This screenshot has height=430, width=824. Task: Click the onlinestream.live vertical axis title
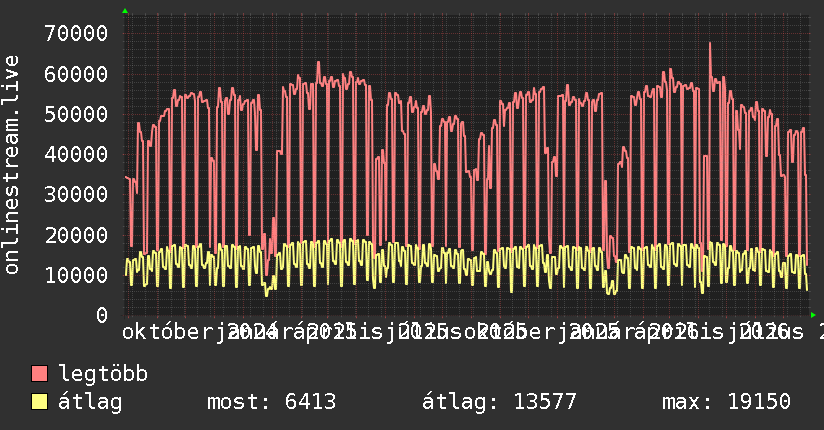11,165
